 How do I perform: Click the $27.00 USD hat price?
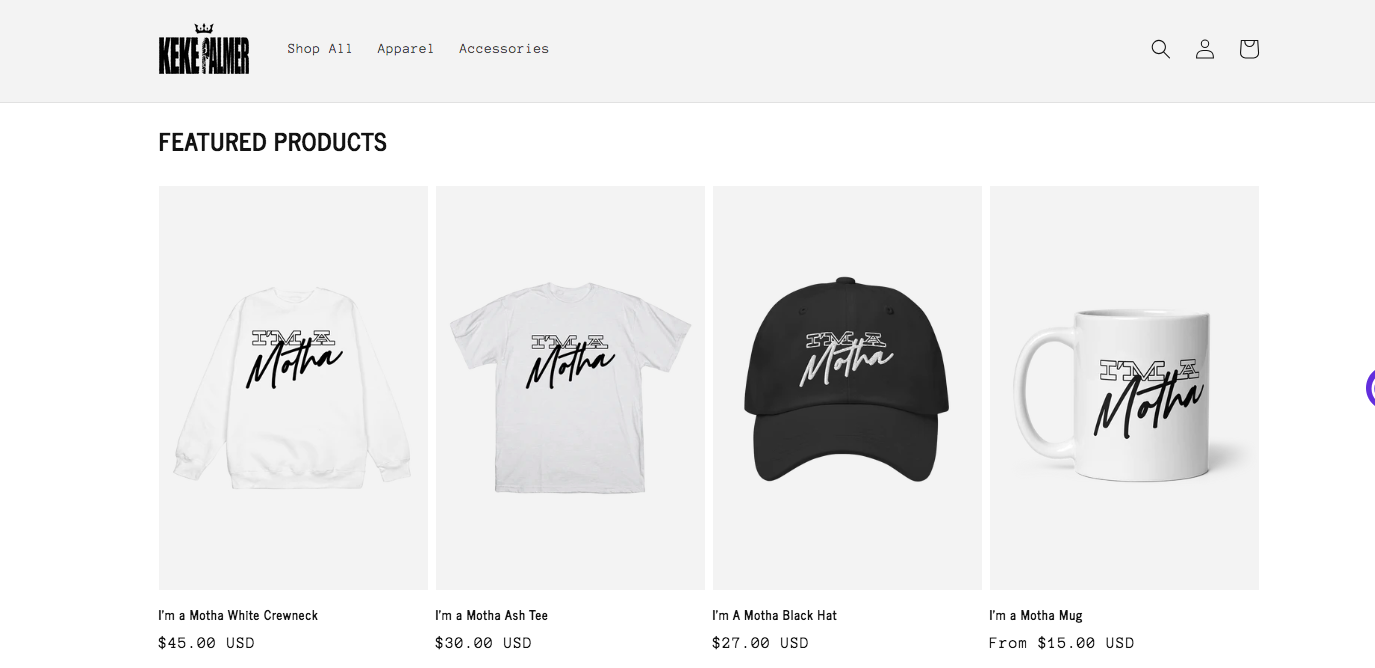[761, 643]
